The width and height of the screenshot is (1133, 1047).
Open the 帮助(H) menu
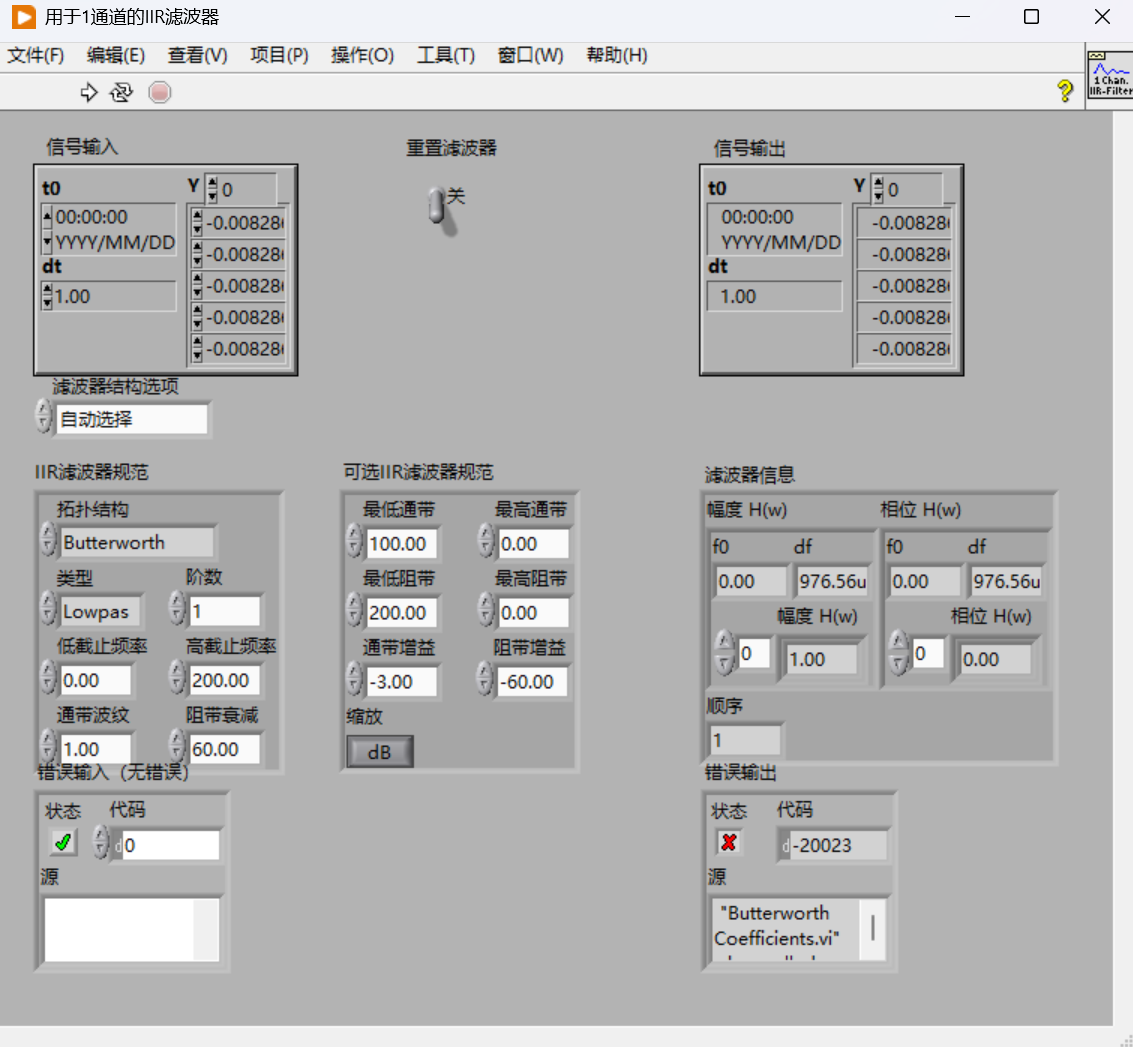pyautogui.click(x=616, y=56)
